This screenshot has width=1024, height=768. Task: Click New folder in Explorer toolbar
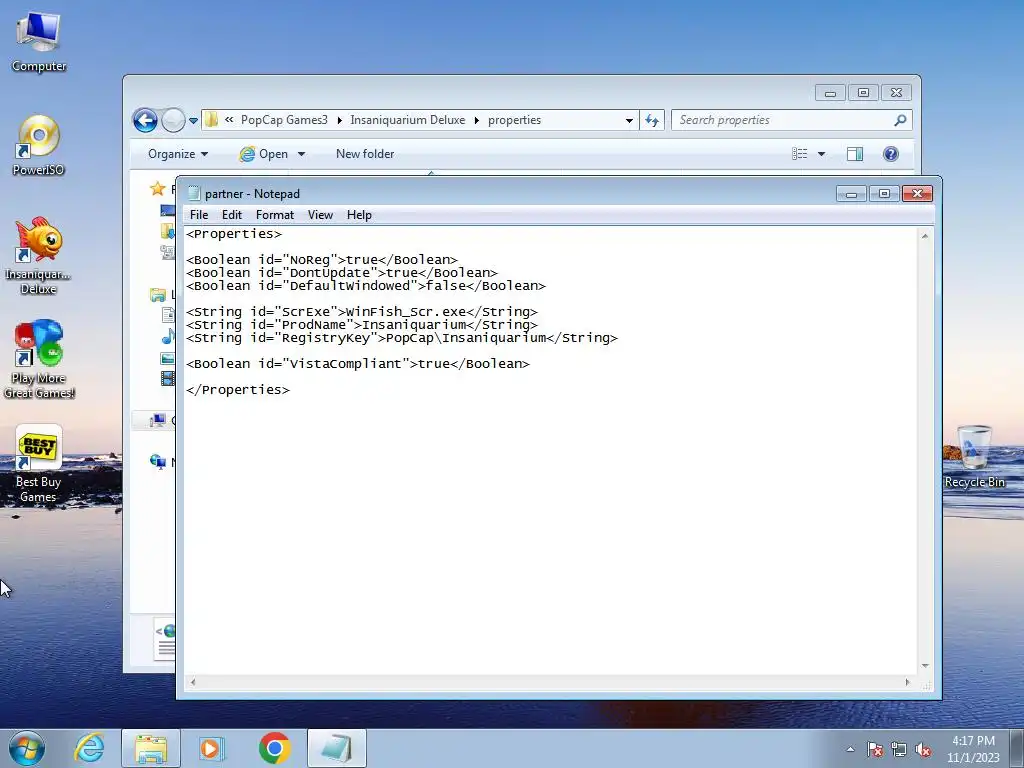[365, 154]
